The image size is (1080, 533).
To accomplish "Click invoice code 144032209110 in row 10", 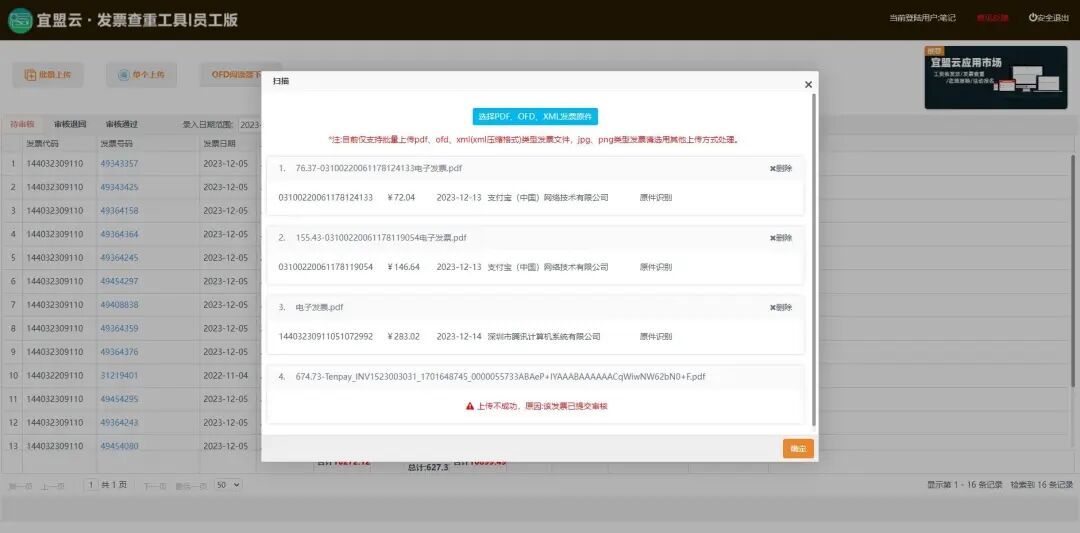I will coord(54,375).
